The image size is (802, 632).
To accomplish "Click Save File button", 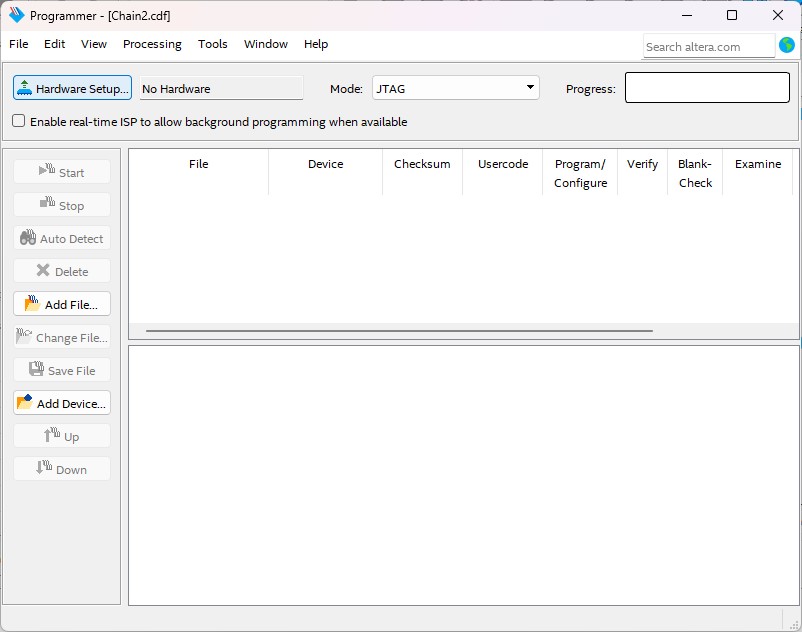I will (x=62, y=370).
